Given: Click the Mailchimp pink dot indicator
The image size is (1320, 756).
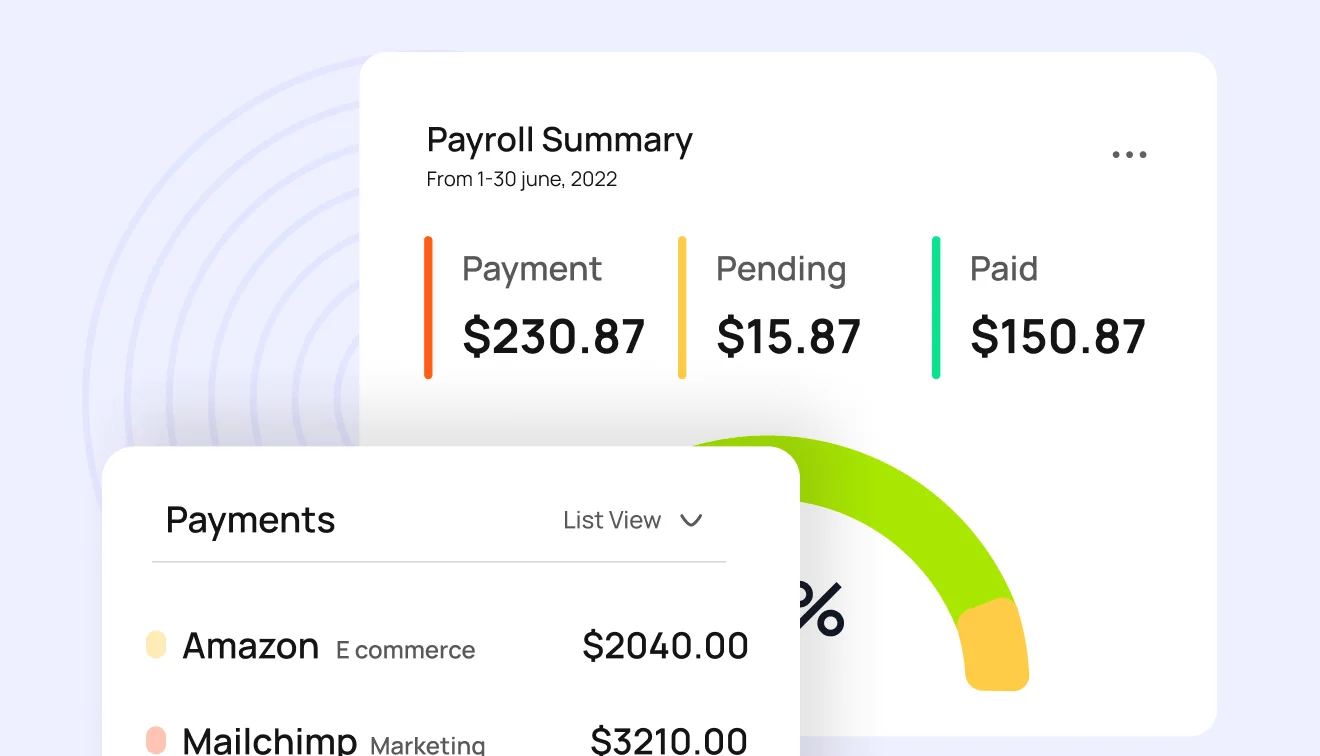Looking at the screenshot, I should point(156,740).
